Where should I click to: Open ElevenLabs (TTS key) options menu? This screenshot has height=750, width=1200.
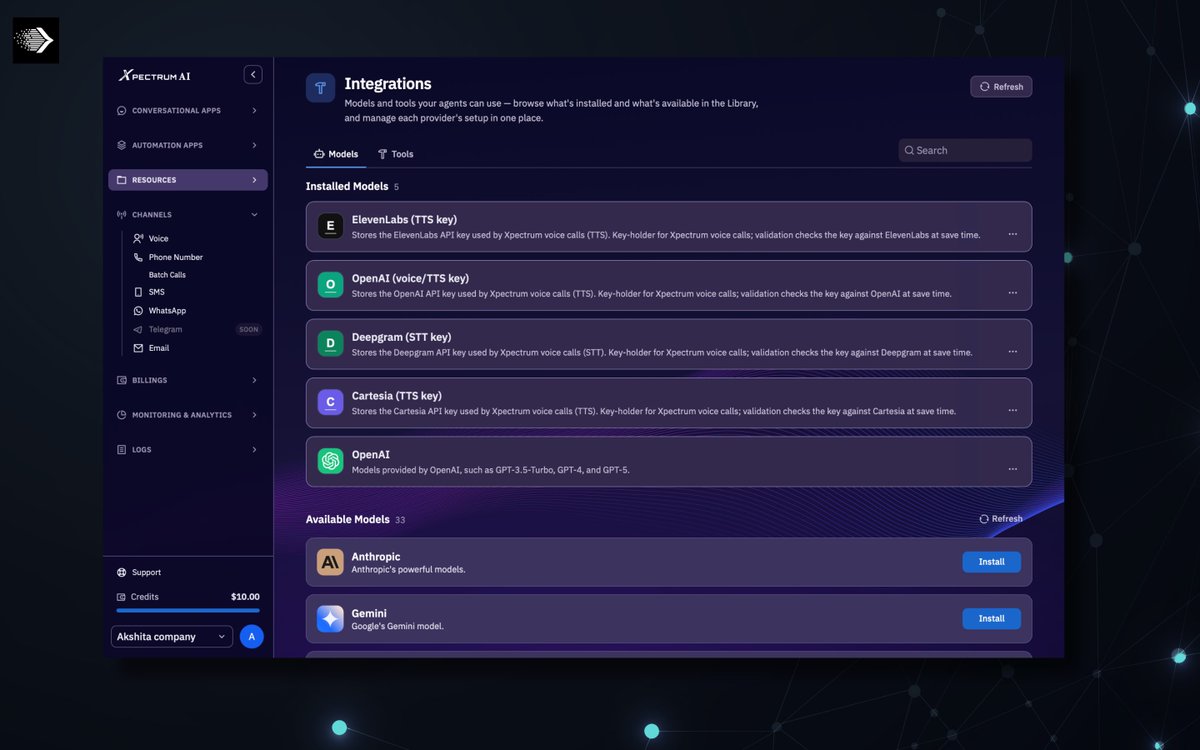(x=1013, y=234)
